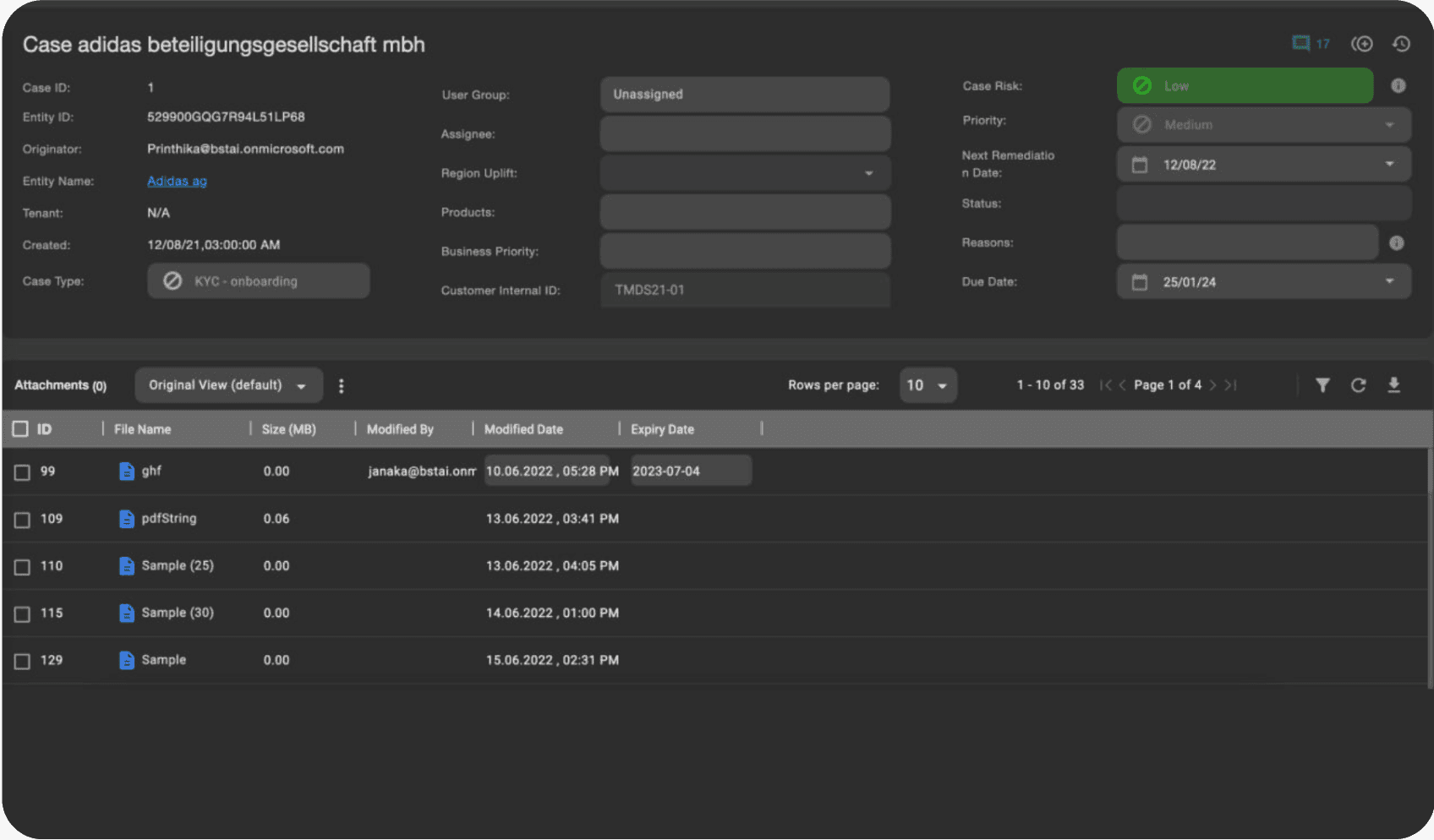The height and width of the screenshot is (840, 1434).
Task: Click the filter funnel icon in attachments
Action: [x=1322, y=385]
